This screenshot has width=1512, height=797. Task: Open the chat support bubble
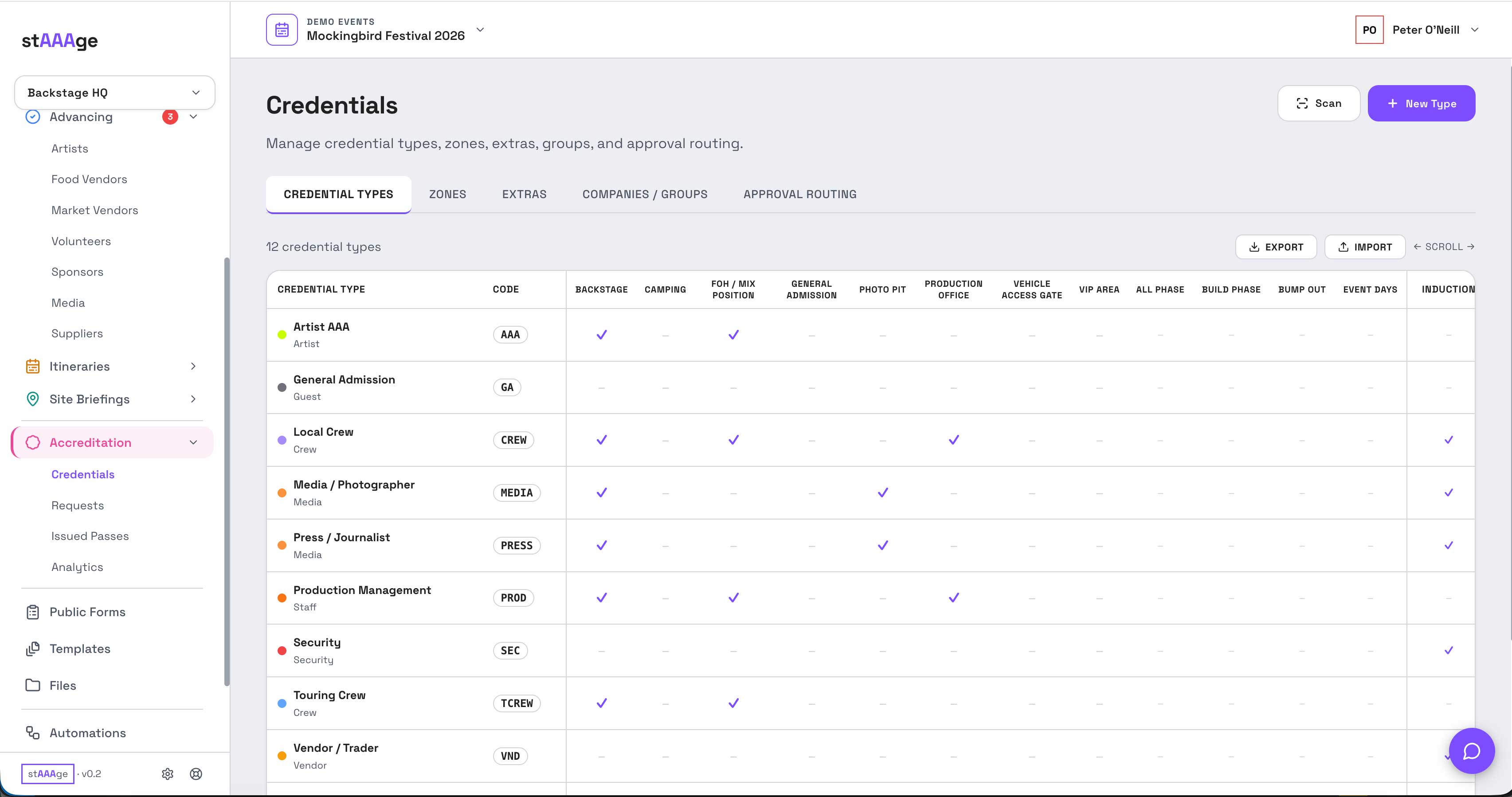tap(1471, 750)
